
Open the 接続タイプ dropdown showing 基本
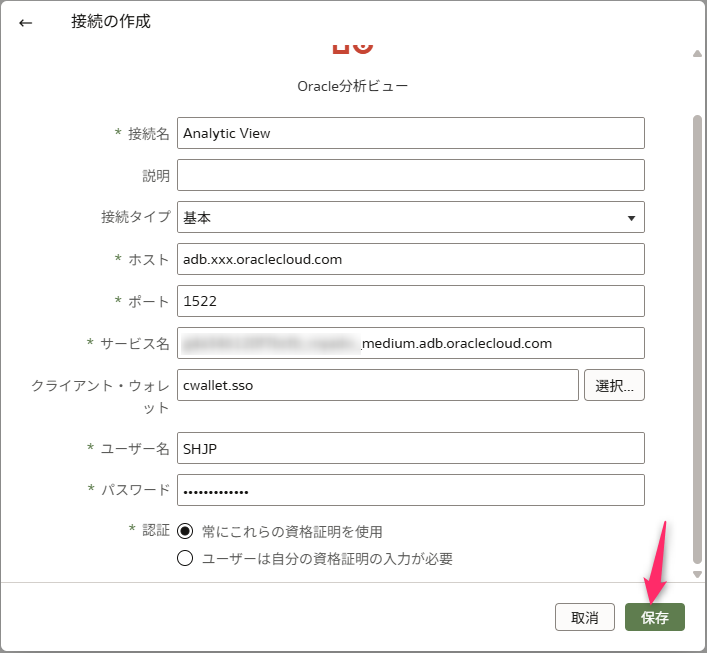coord(411,217)
